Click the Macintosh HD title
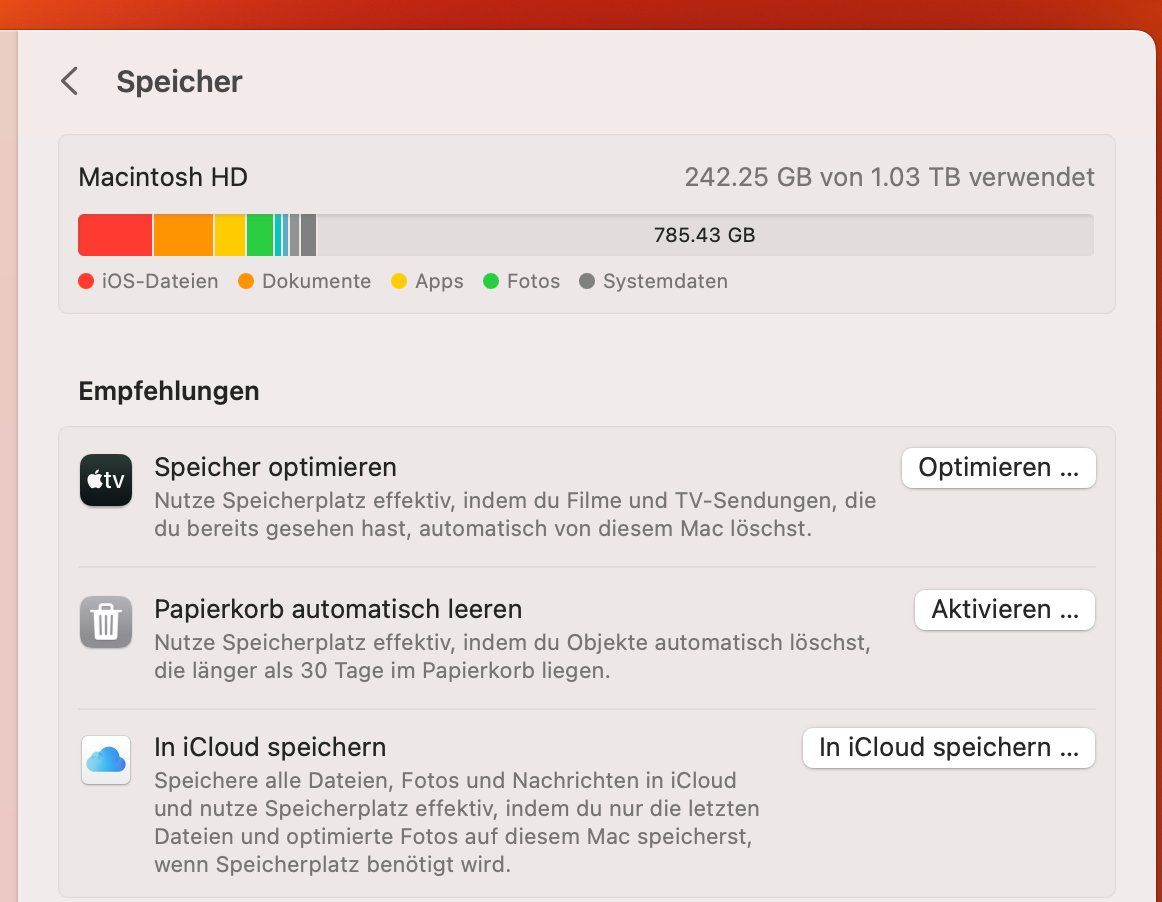The width and height of the screenshot is (1162, 902). pyautogui.click(x=162, y=177)
